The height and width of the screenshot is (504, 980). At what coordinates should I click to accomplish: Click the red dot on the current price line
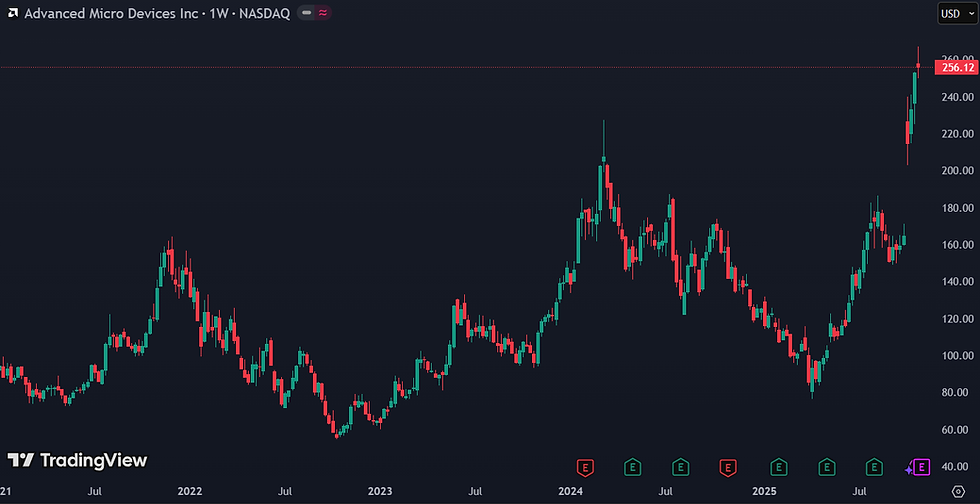coord(918,65)
